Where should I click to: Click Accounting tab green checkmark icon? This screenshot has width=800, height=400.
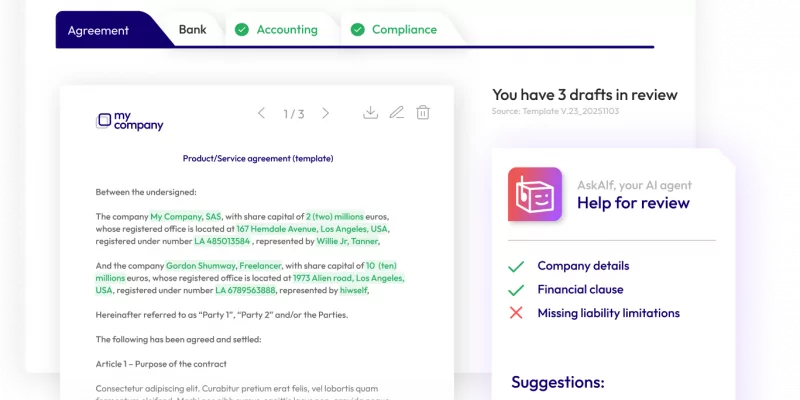point(242,30)
